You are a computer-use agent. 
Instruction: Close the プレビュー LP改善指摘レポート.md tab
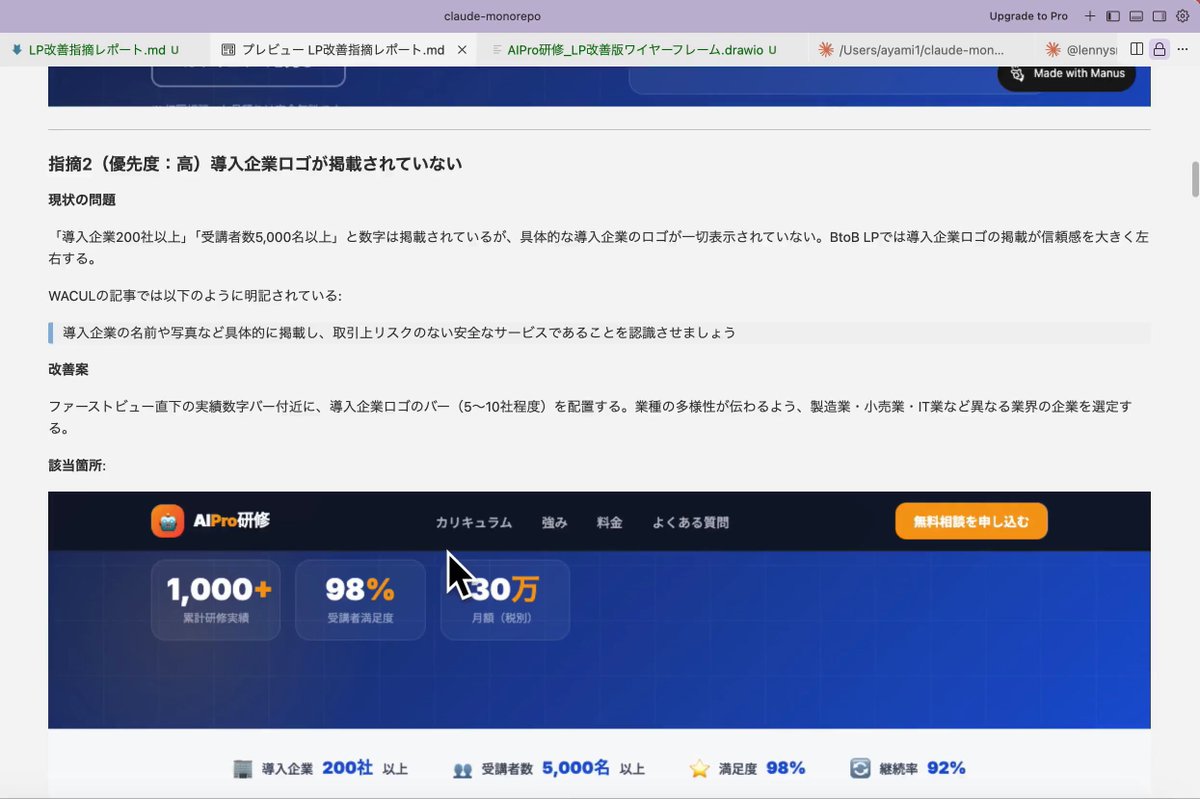pos(462,49)
